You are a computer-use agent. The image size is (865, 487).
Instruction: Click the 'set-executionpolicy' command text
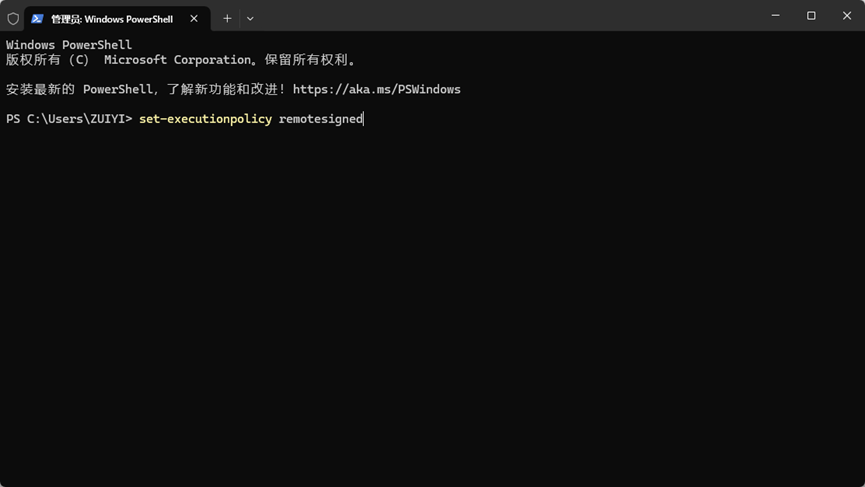point(205,119)
